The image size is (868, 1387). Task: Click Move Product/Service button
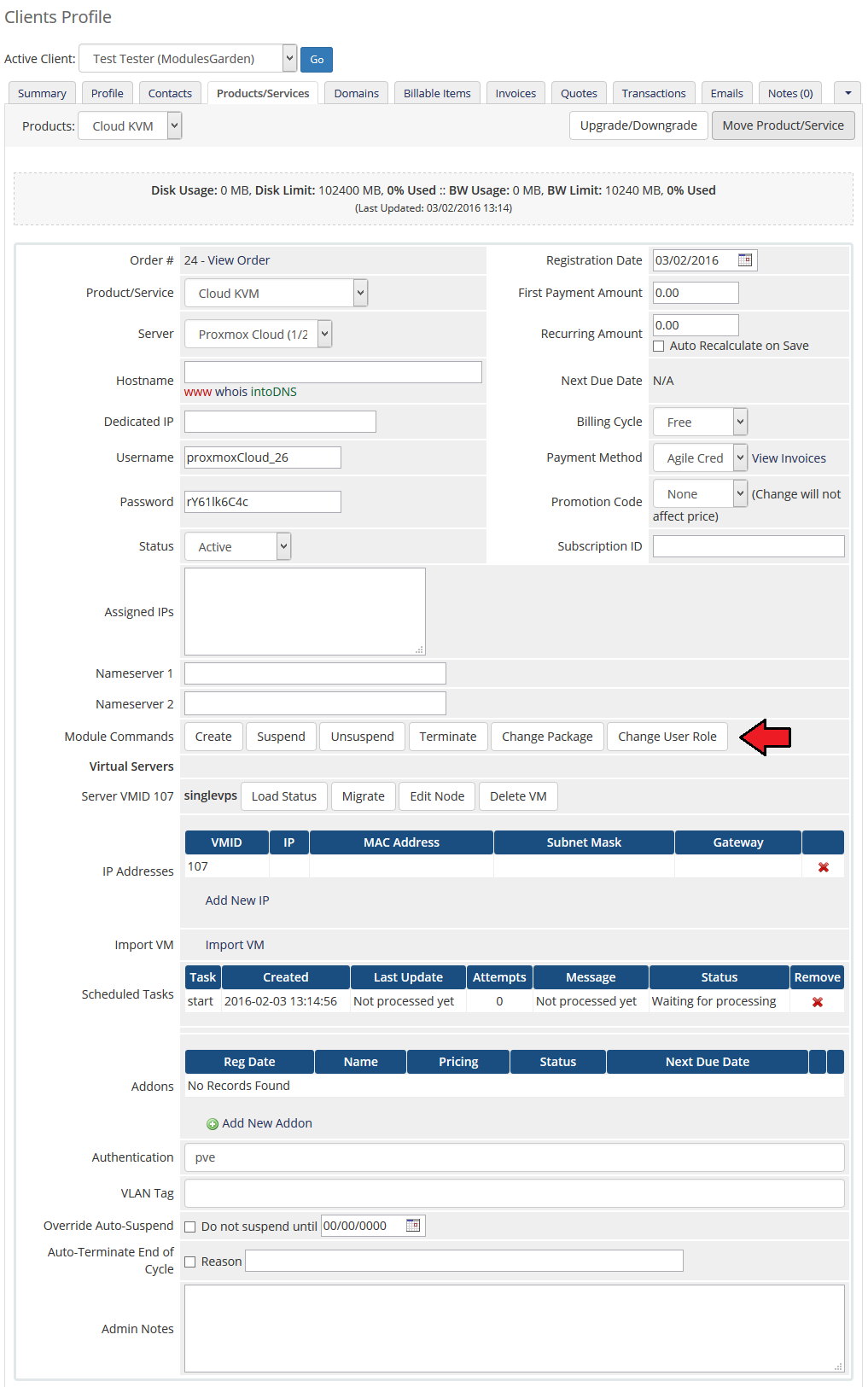point(784,125)
